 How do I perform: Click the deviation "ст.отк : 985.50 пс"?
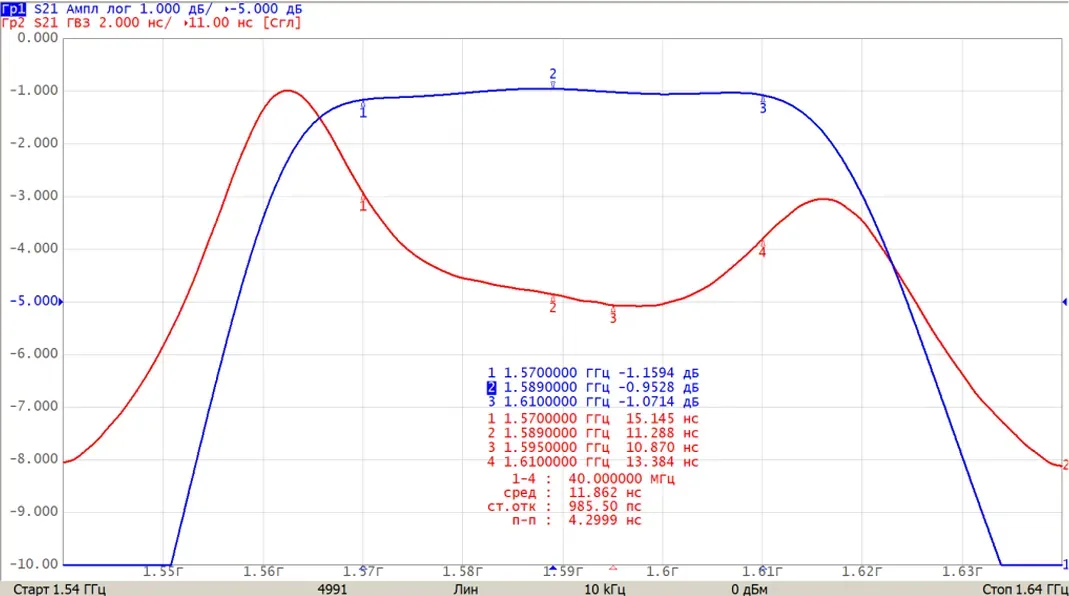click(x=564, y=506)
